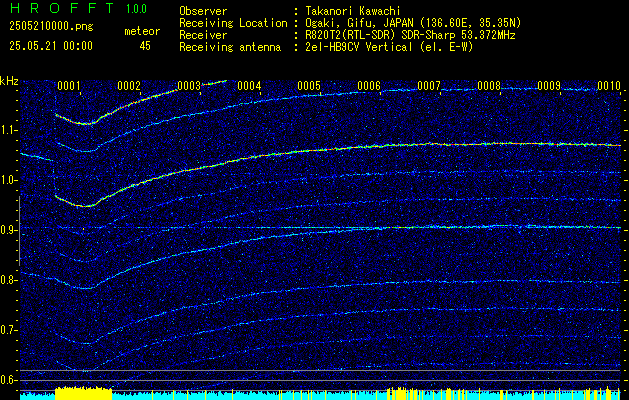This screenshot has width=629, height=400.
Task: Click the kHz unit label
Action: [9, 81]
